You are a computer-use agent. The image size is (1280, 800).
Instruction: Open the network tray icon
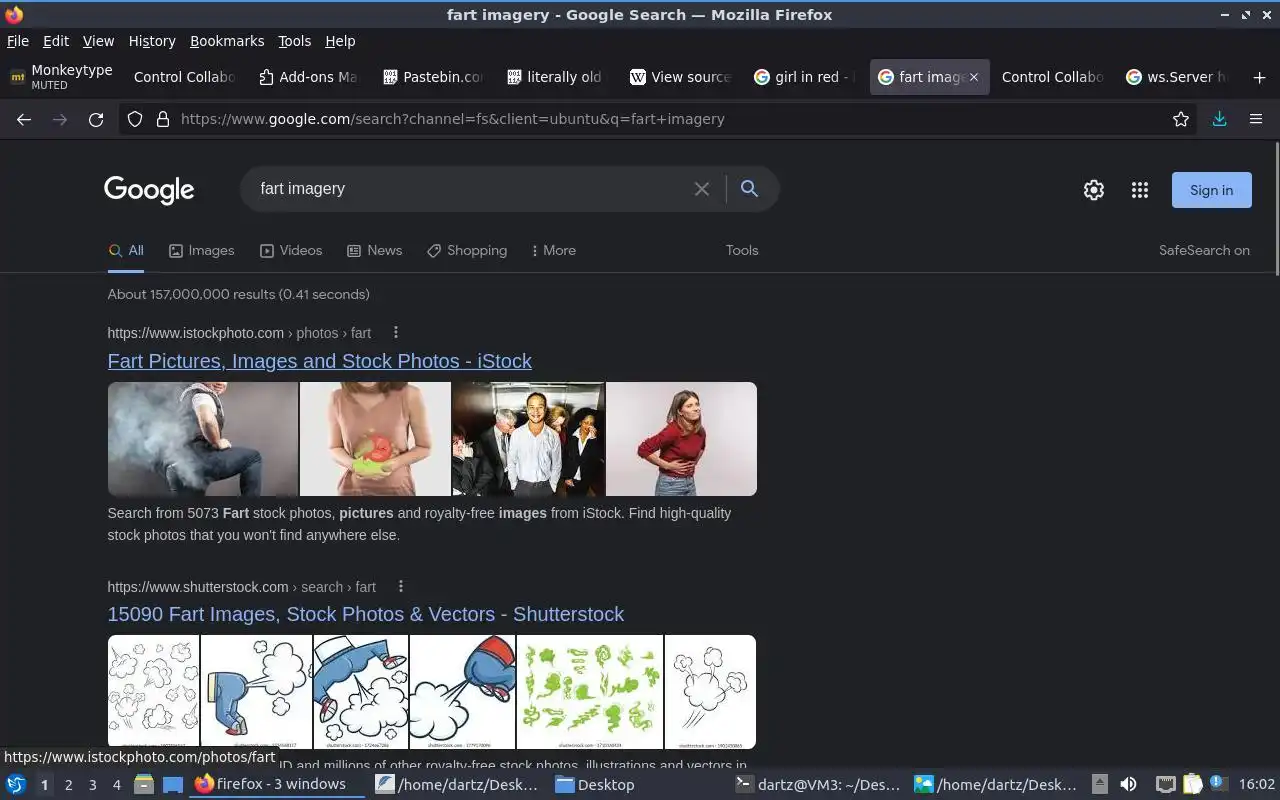[x=1165, y=784]
